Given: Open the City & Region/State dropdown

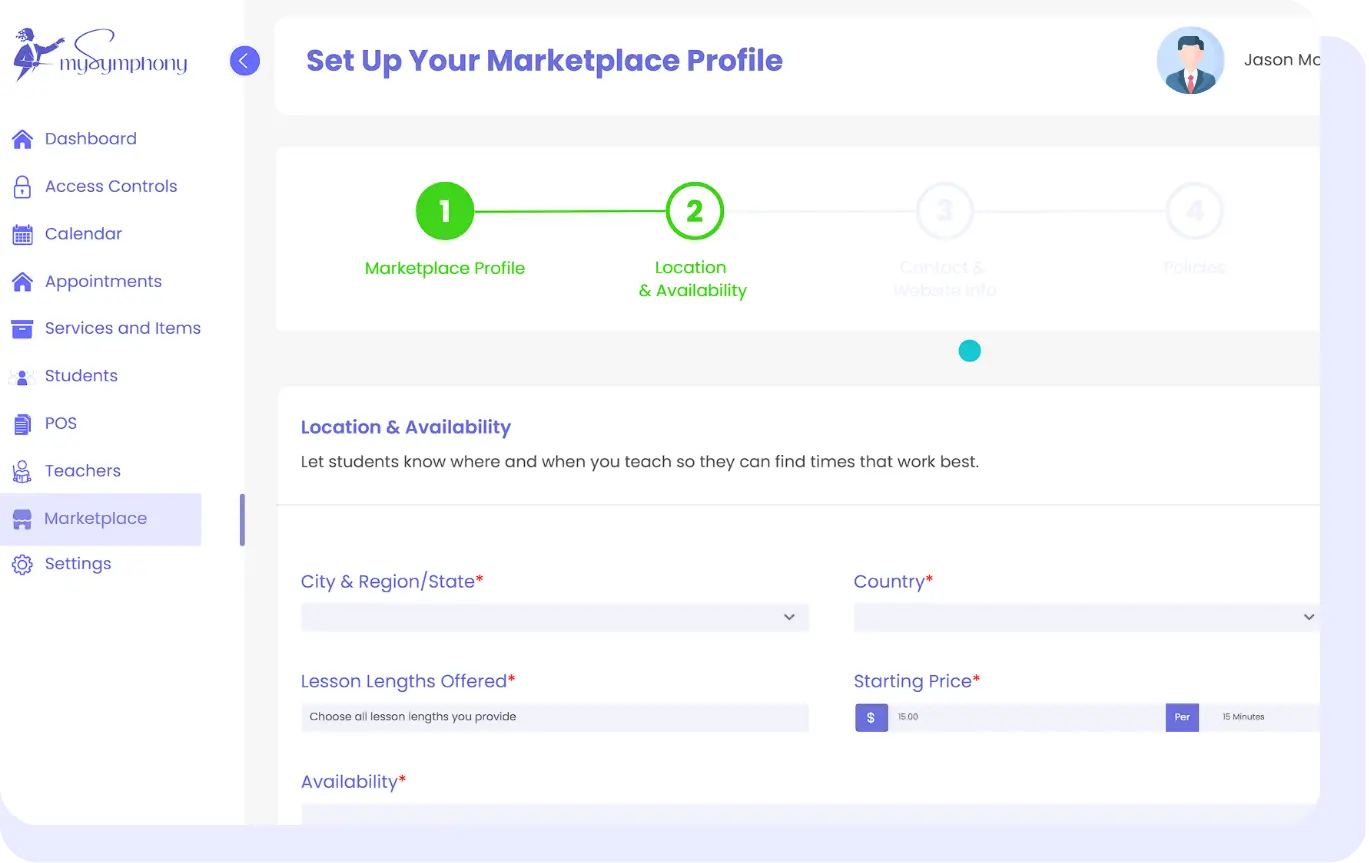Looking at the screenshot, I should tap(554, 617).
